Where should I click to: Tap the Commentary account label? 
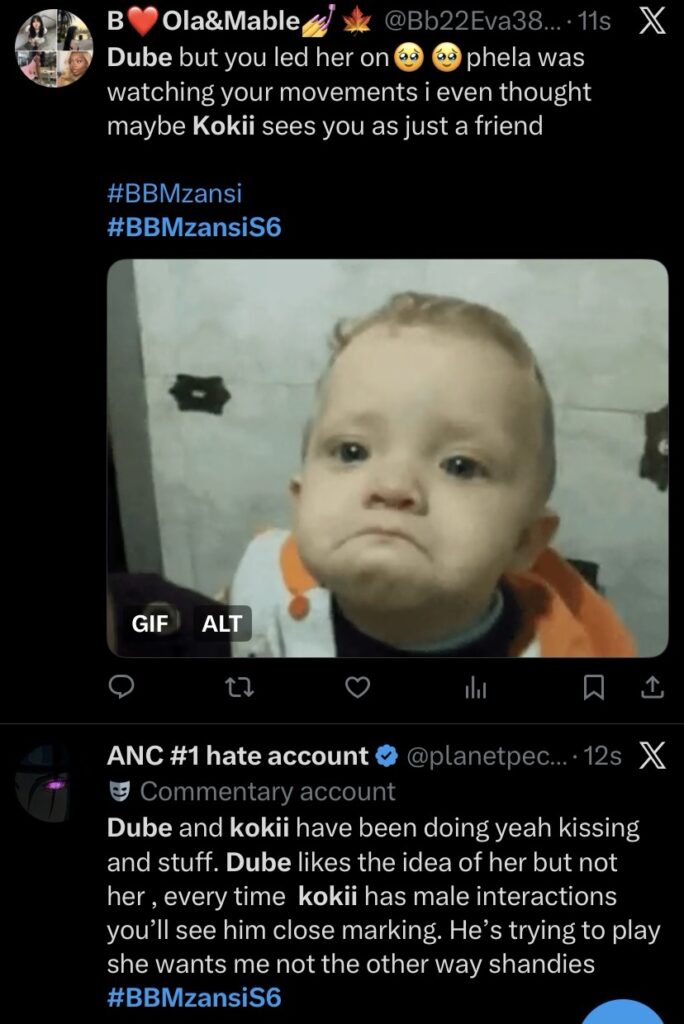click(267, 792)
